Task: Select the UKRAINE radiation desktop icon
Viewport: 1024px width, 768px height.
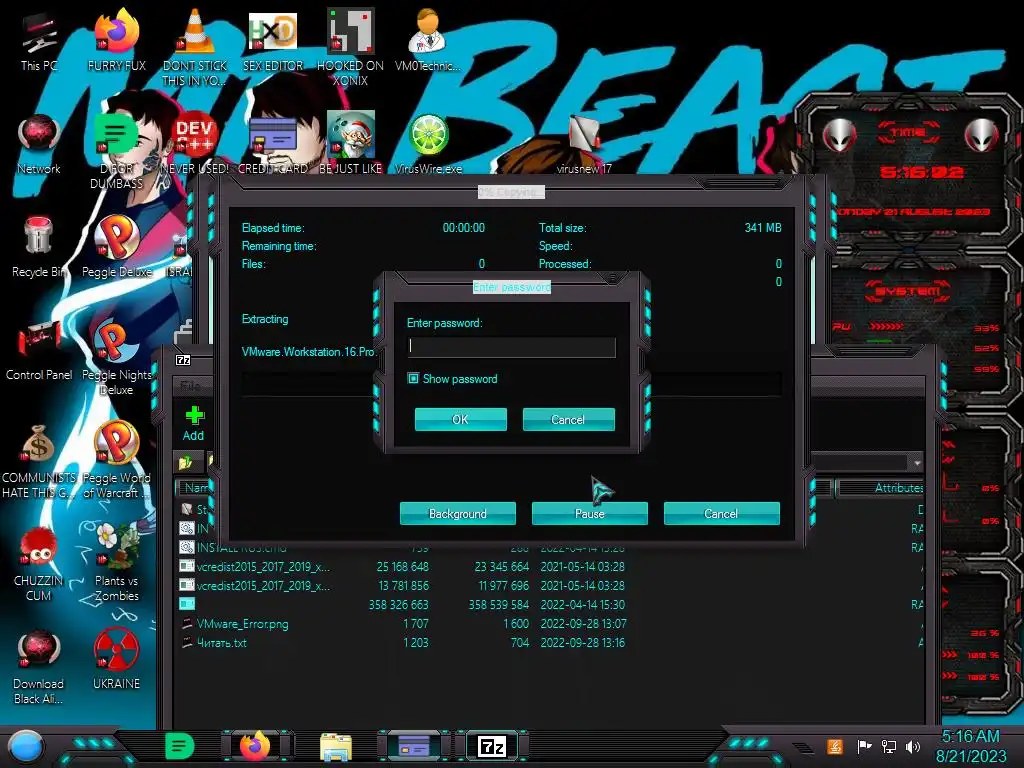Action: 117,660
